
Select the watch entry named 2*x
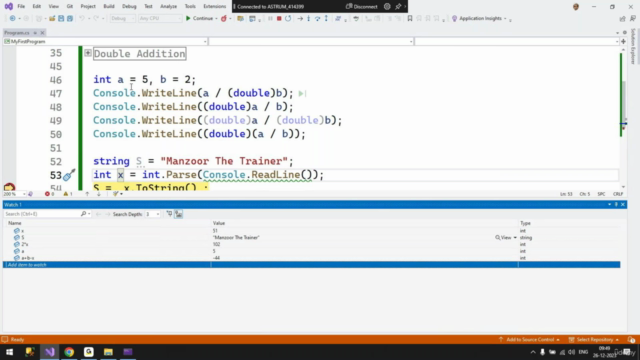point(25,244)
